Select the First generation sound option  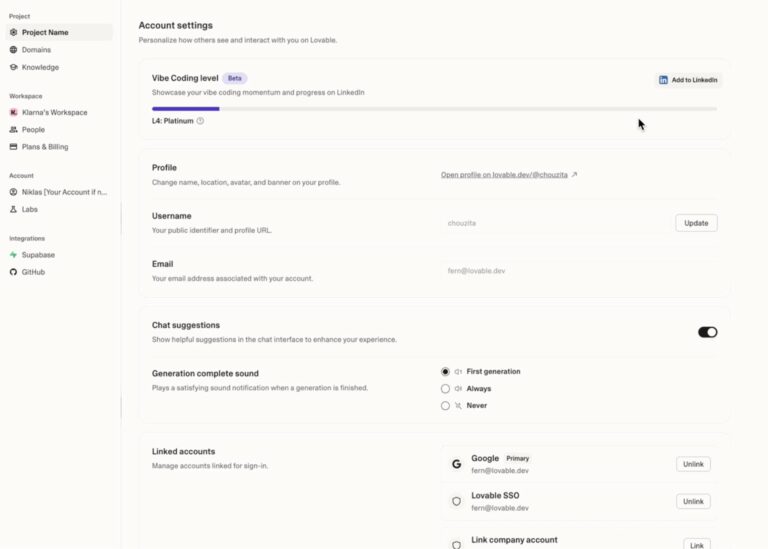(x=446, y=372)
